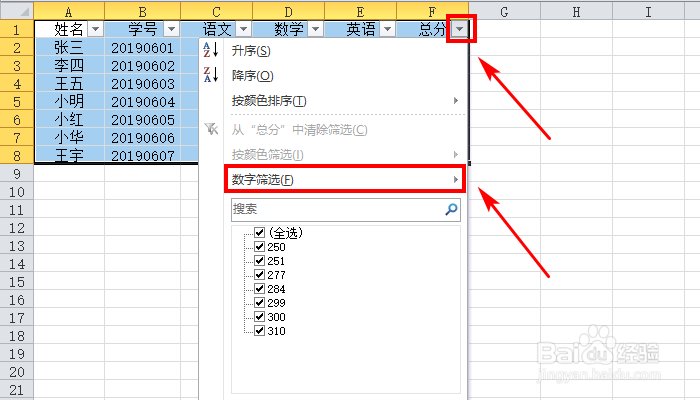Toggle the (全选) checkbox

click(259, 232)
